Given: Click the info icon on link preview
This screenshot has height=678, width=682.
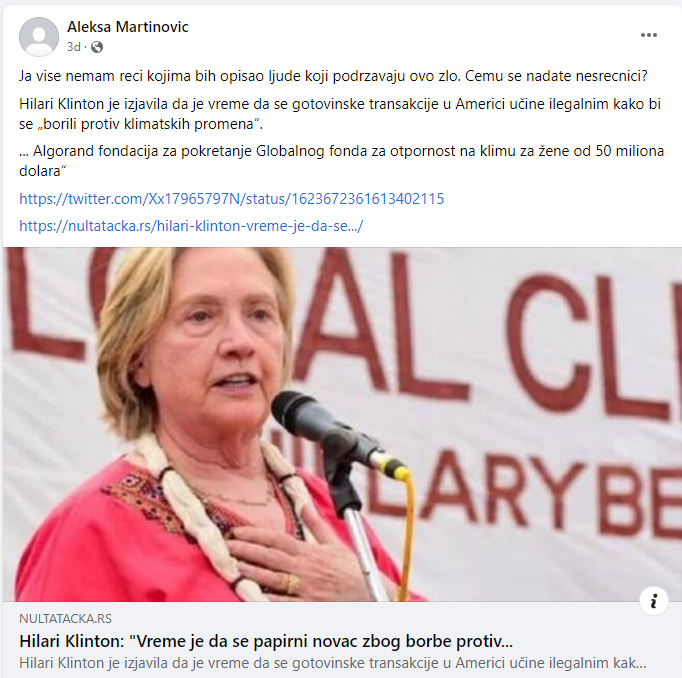Looking at the screenshot, I should point(653,601).
